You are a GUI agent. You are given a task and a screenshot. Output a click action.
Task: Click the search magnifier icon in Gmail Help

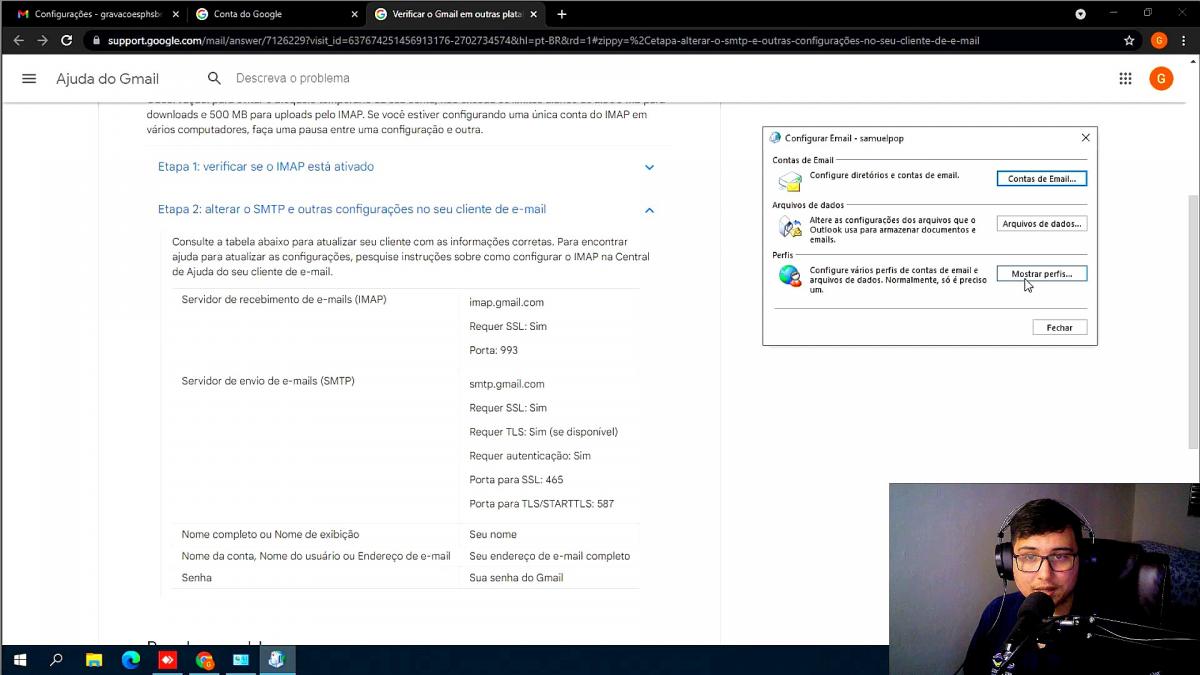click(x=214, y=78)
